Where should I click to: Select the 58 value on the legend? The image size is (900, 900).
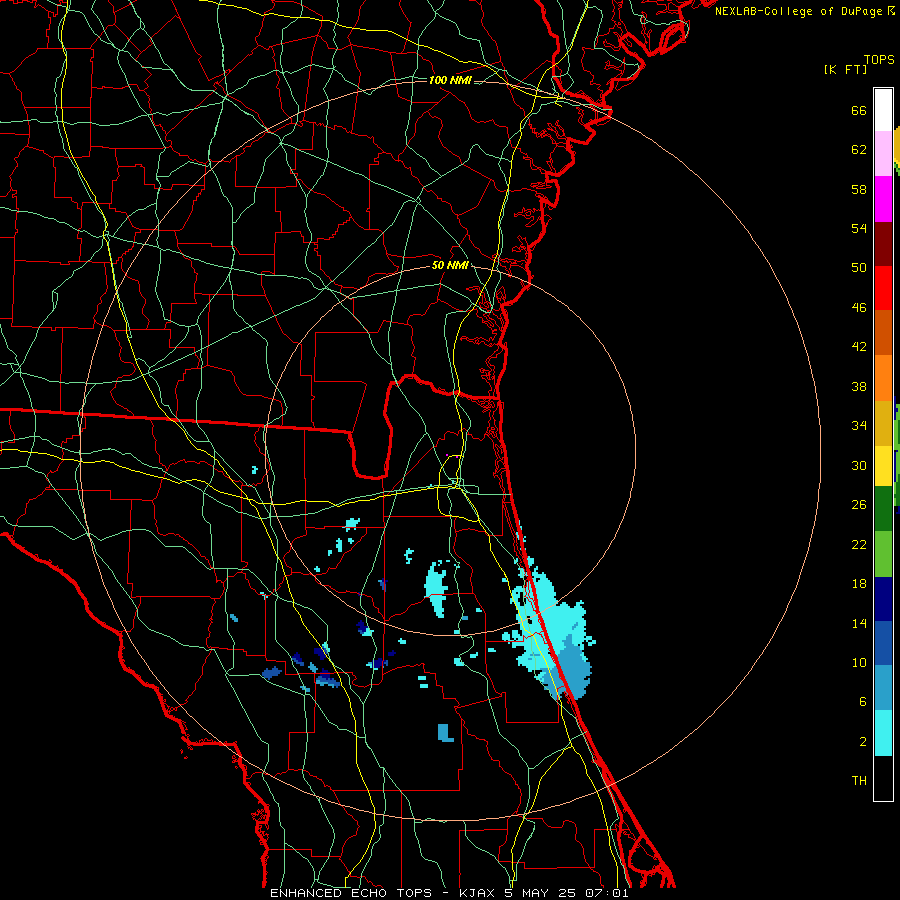point(859,189)
